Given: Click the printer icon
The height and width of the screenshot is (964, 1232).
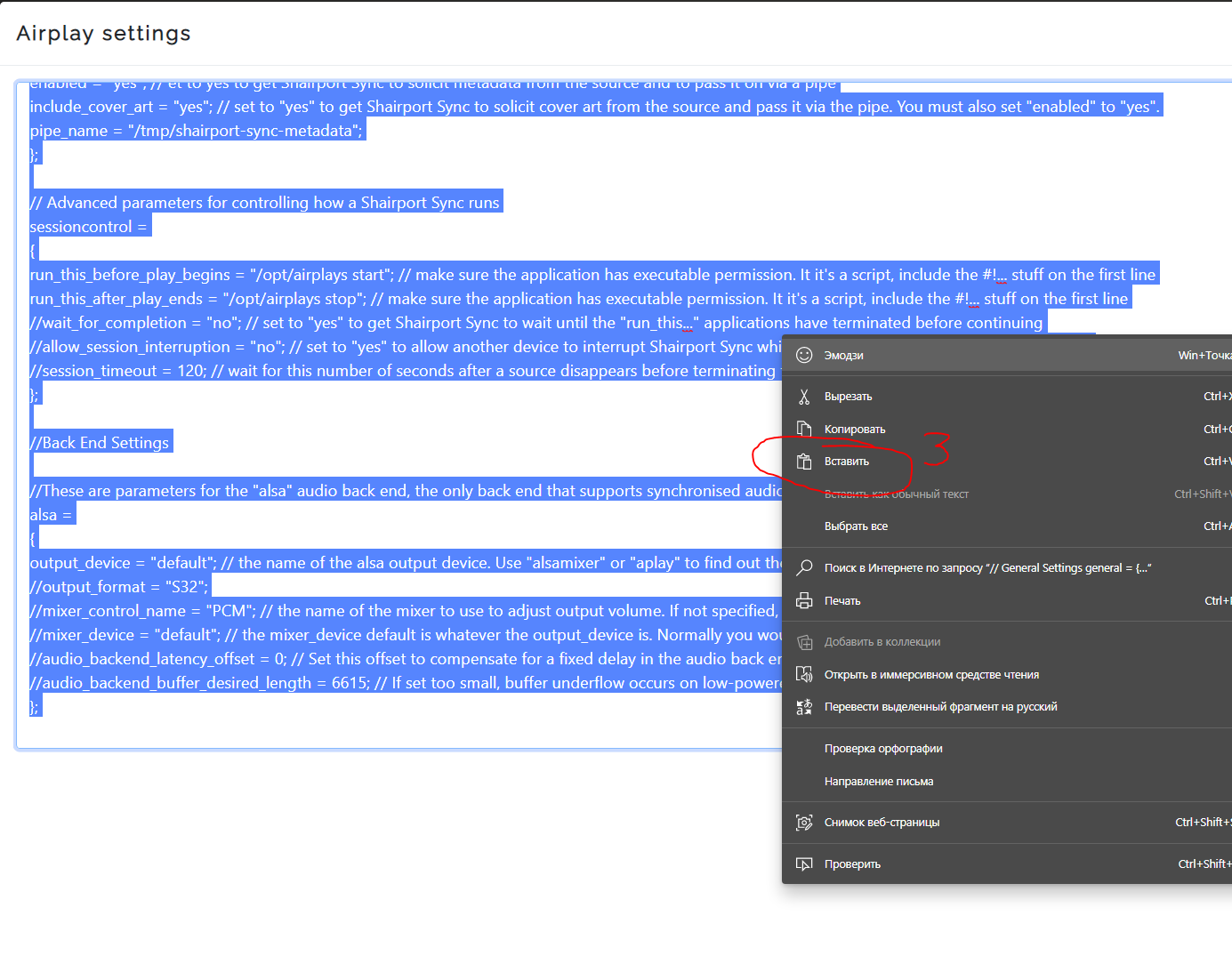Looking at the screenshot, I should point(804,600).
